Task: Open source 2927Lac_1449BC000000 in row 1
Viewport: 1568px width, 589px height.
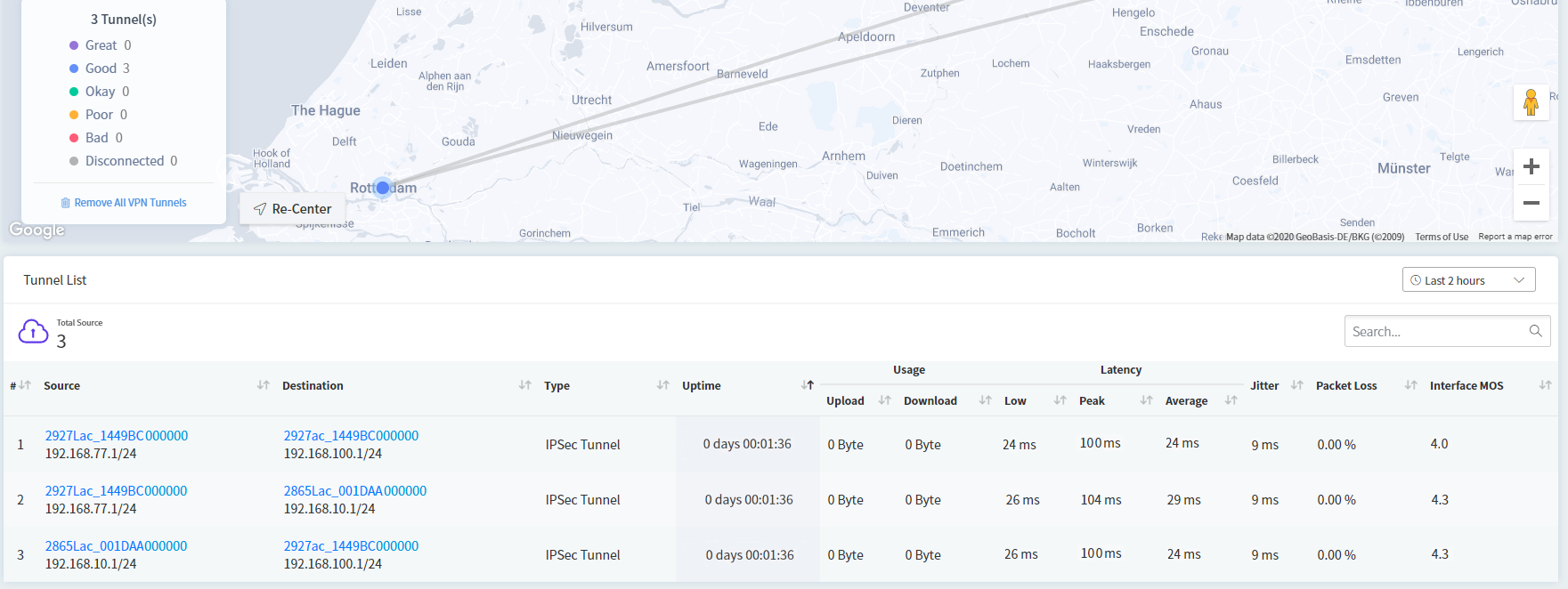Action: click(117, 436)
